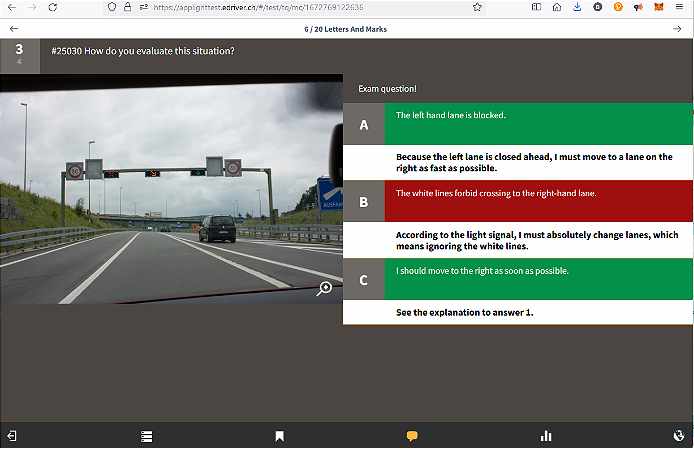Click the magnifier zoom icon on the photo
Viewport: 694px width, 449px height.
[x=324, y=289]
